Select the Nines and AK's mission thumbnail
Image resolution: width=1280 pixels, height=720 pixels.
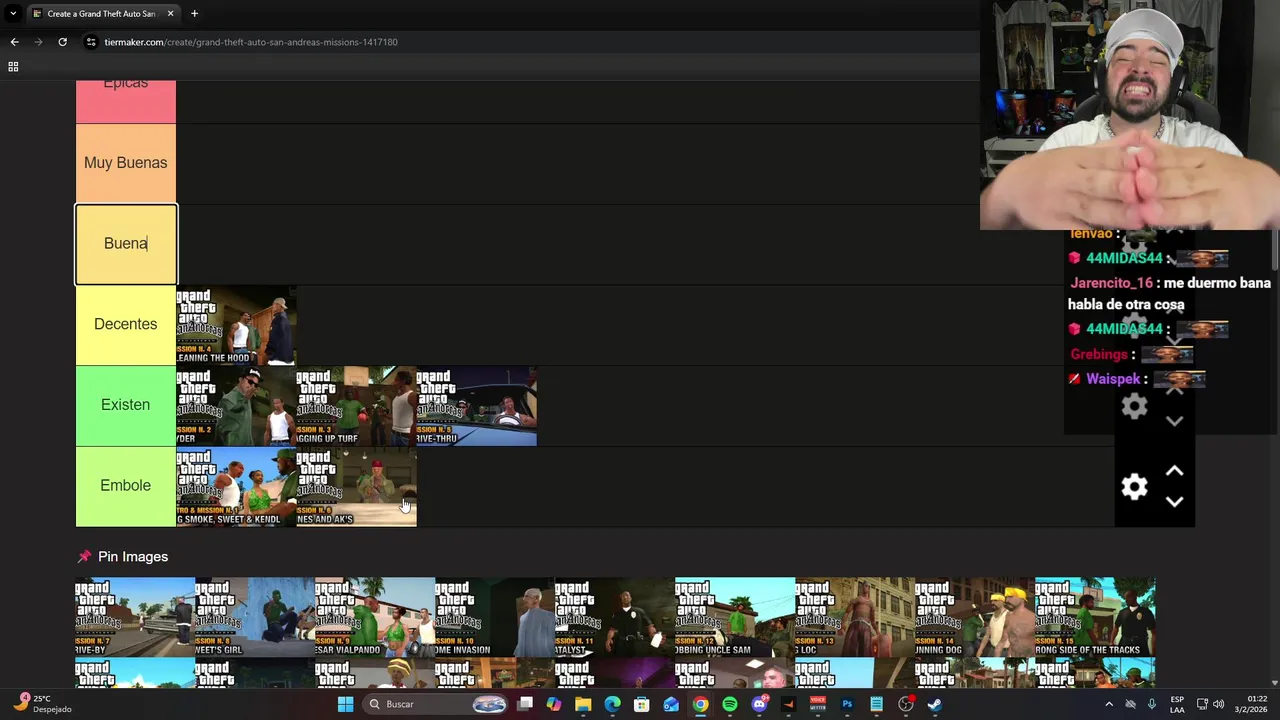(x=356, y=486)
